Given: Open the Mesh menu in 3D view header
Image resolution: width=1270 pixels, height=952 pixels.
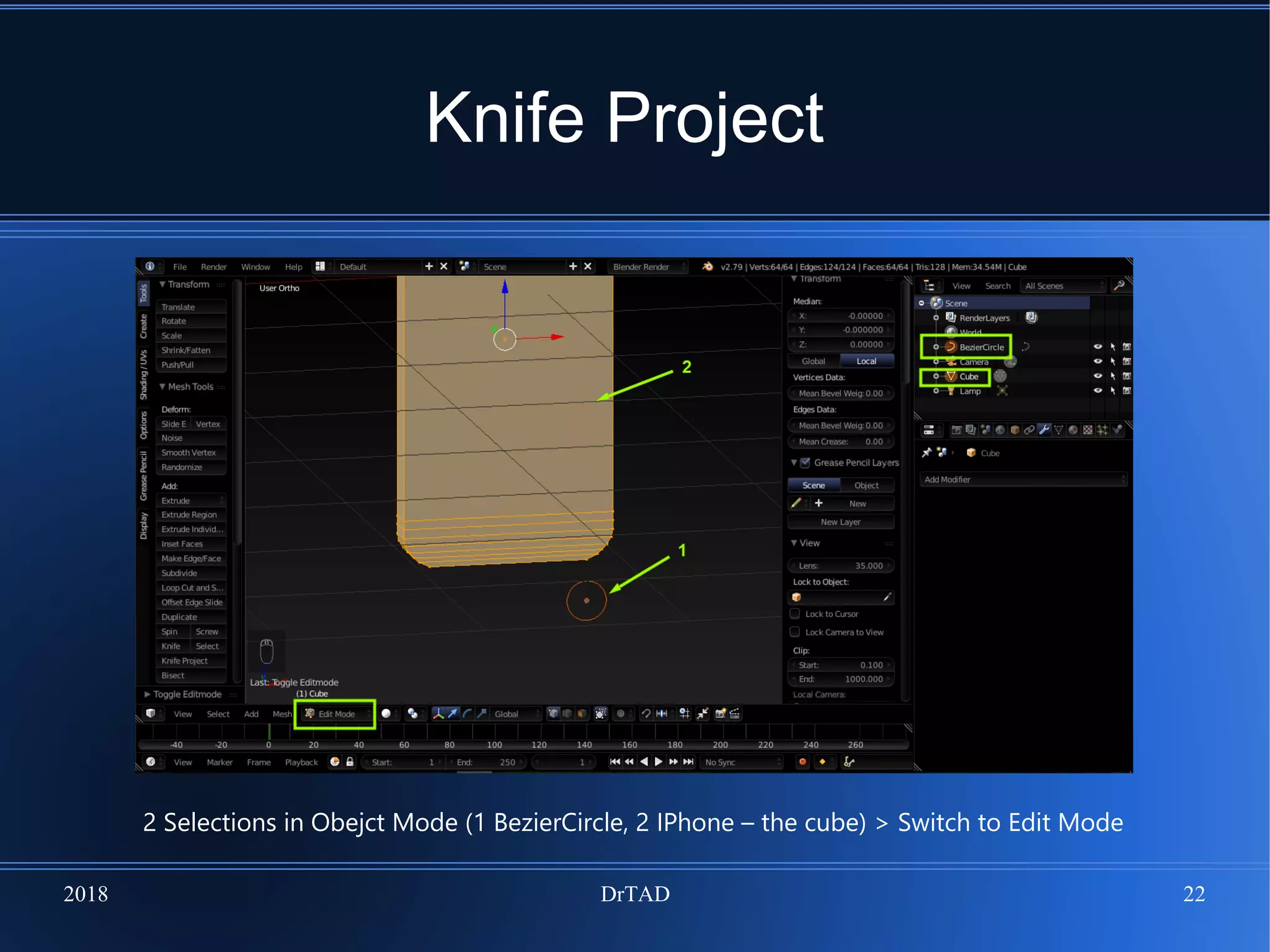Looking at the screenshot, I should click(x=282, y=714).
